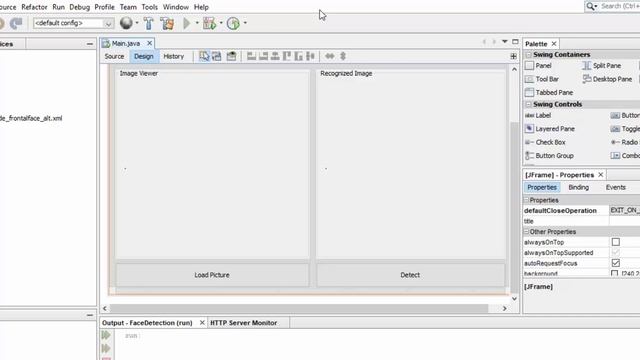
Task: Open the editor documents list dropdown arrow
Action: pos(504,42)
